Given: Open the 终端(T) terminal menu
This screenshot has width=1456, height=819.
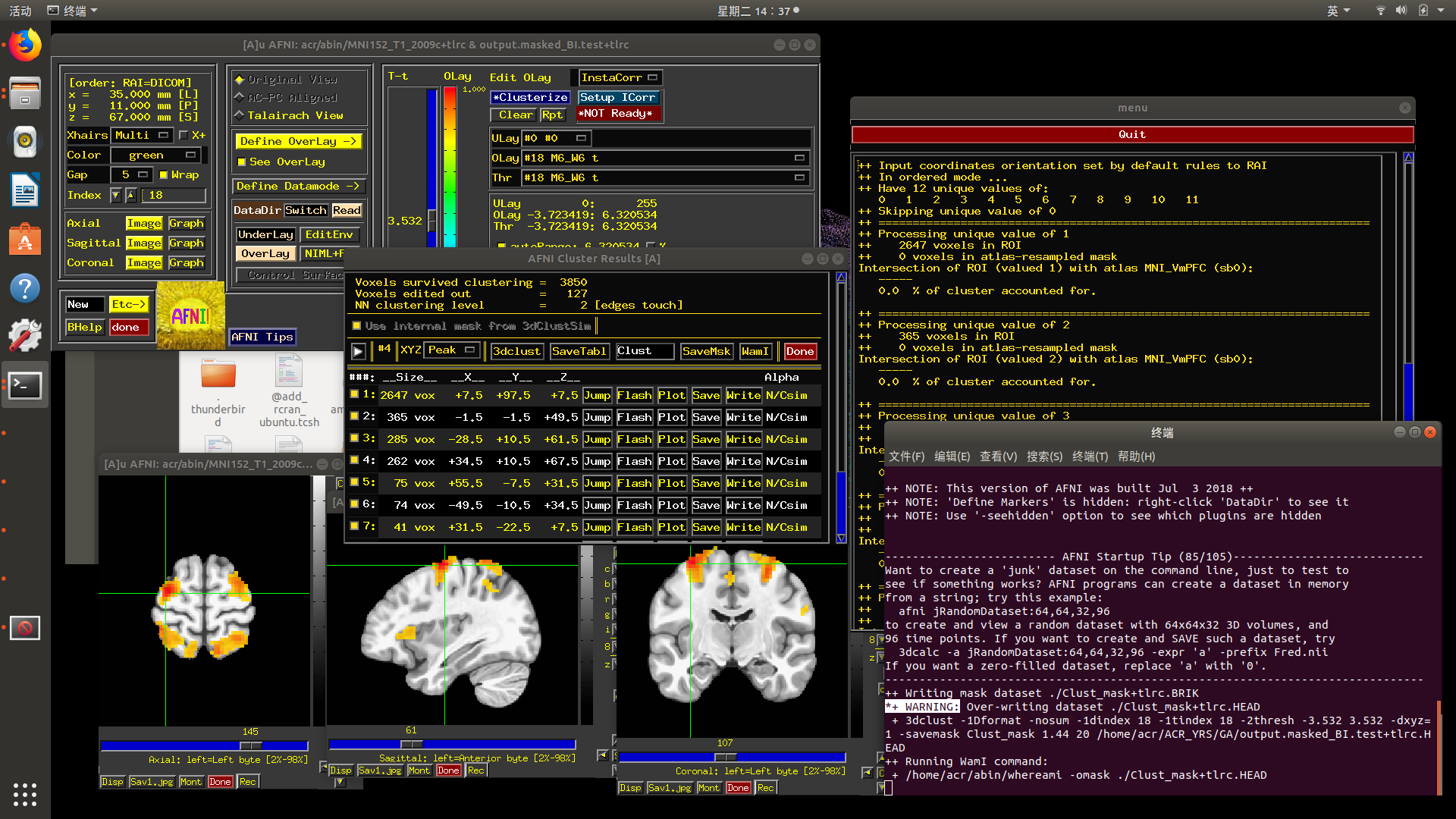Looking at the screenshot, I should tap(1090, 457).
